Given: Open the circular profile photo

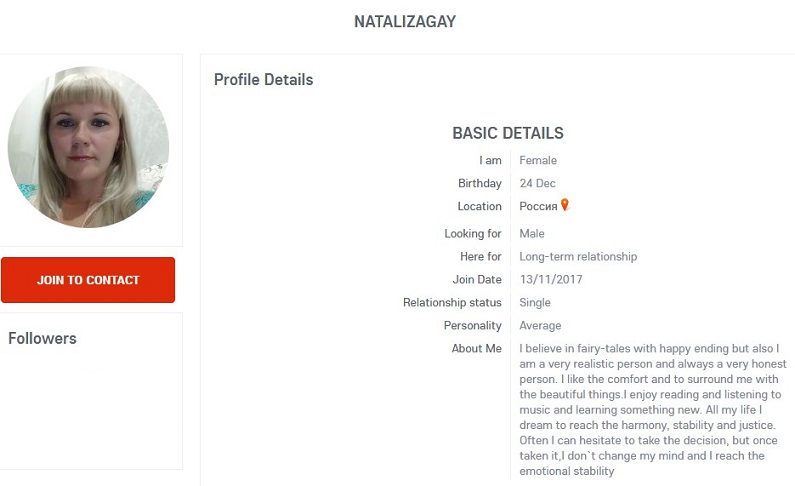Looking at the screenshot, I should 89,147.
